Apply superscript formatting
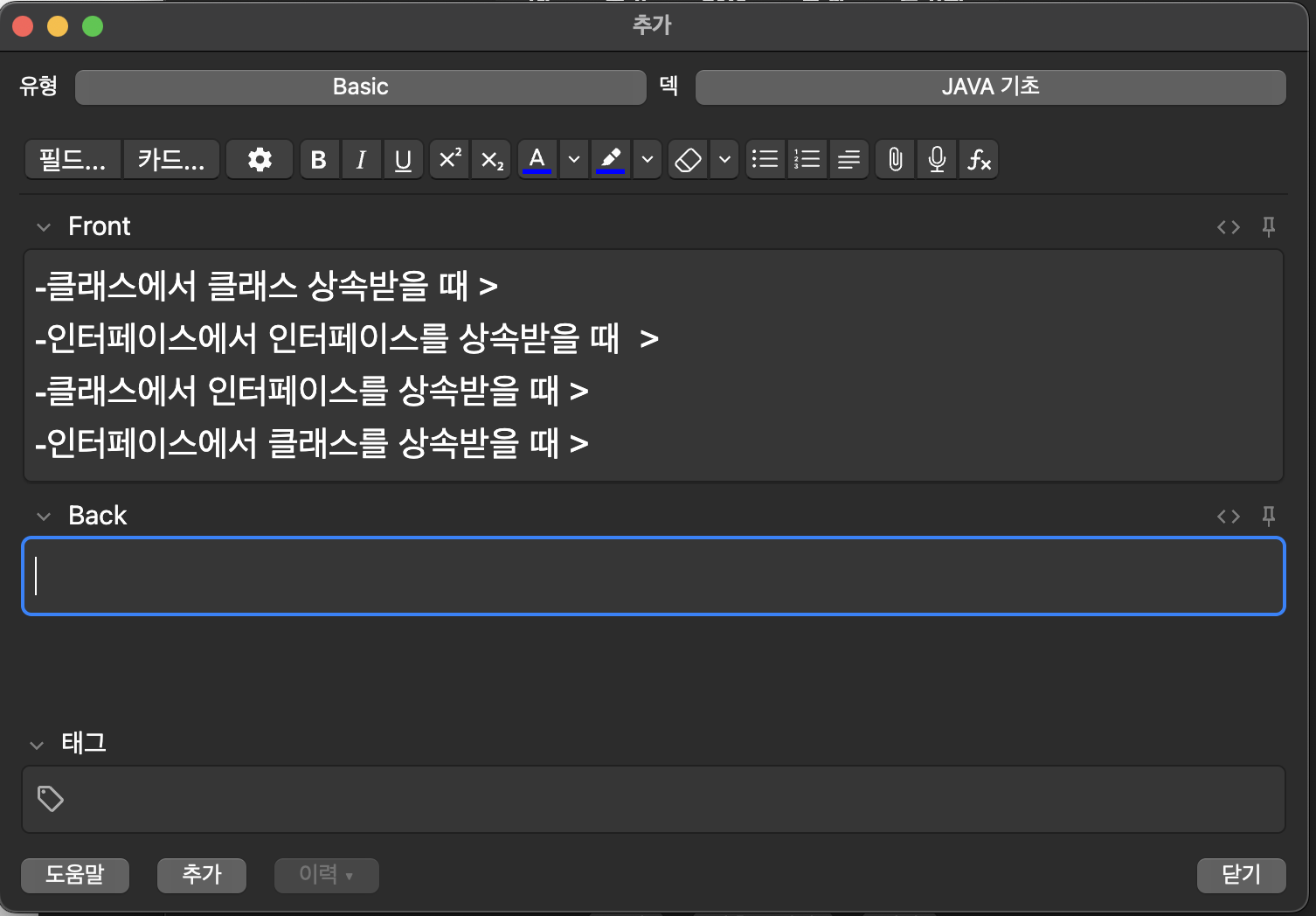The image size is (1316, 916). click(450, 160)
